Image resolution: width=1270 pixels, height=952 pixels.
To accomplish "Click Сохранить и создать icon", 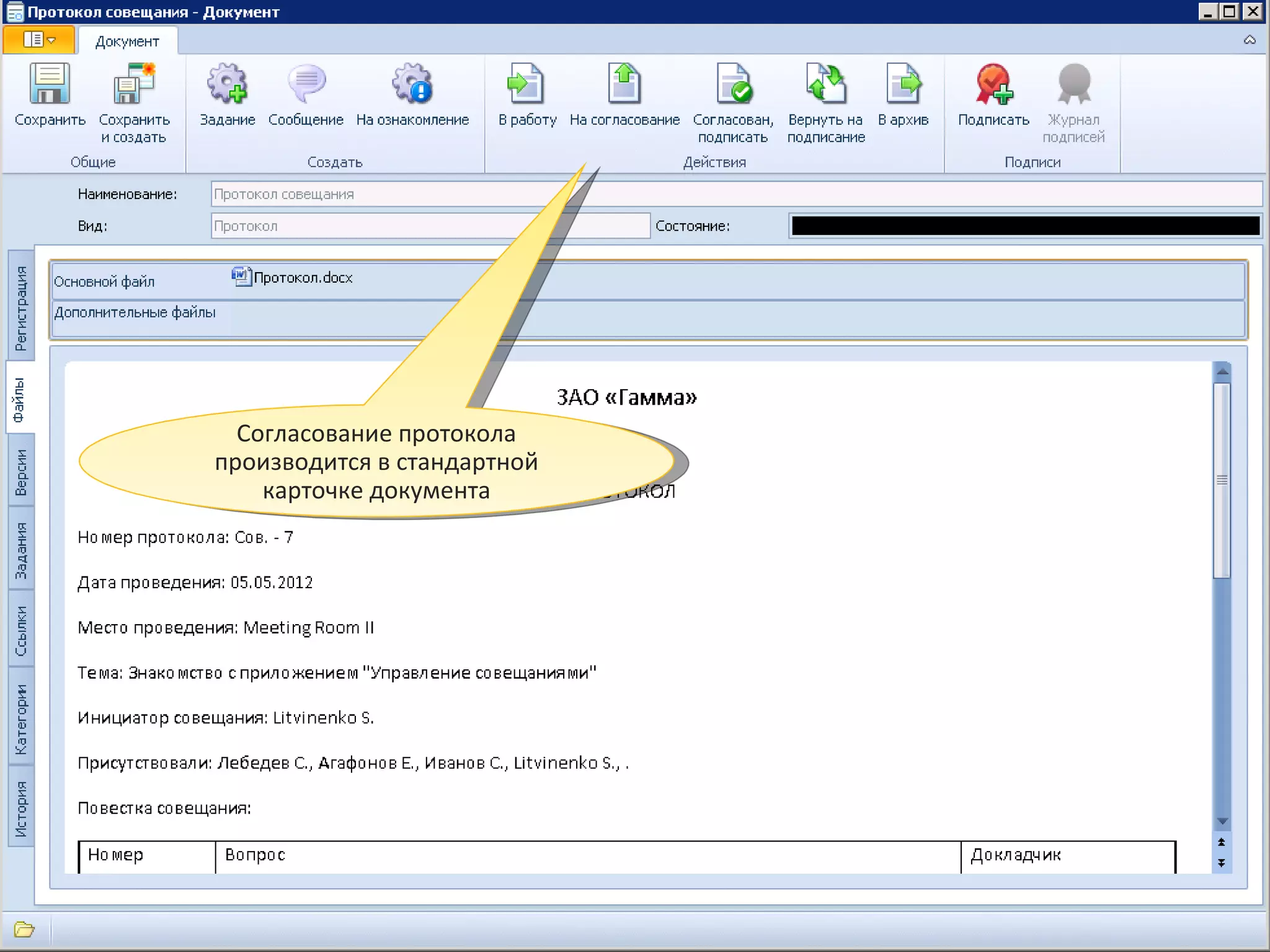I will click(134, 84).
